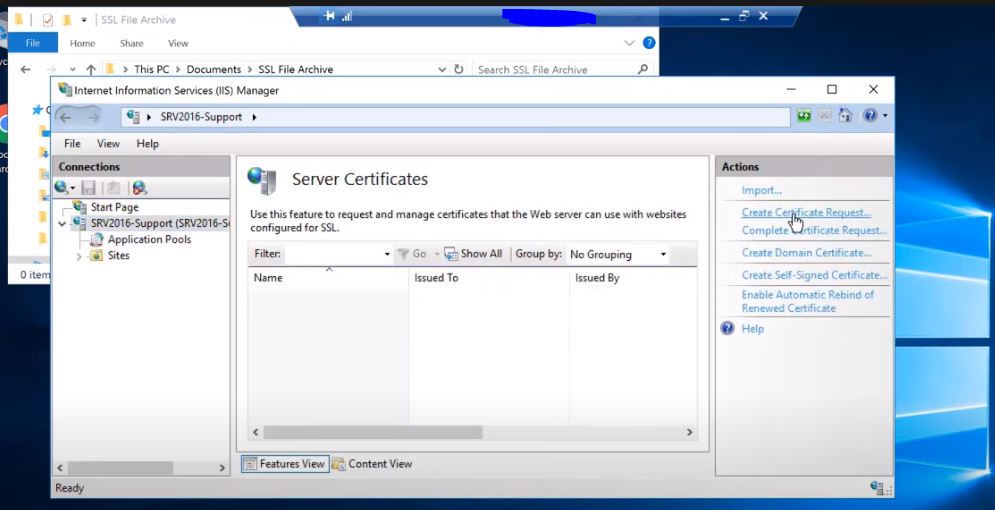Viewport: 995px width, 510px height.
Task: Open Help in Actions pane
Action: (753, 329)
